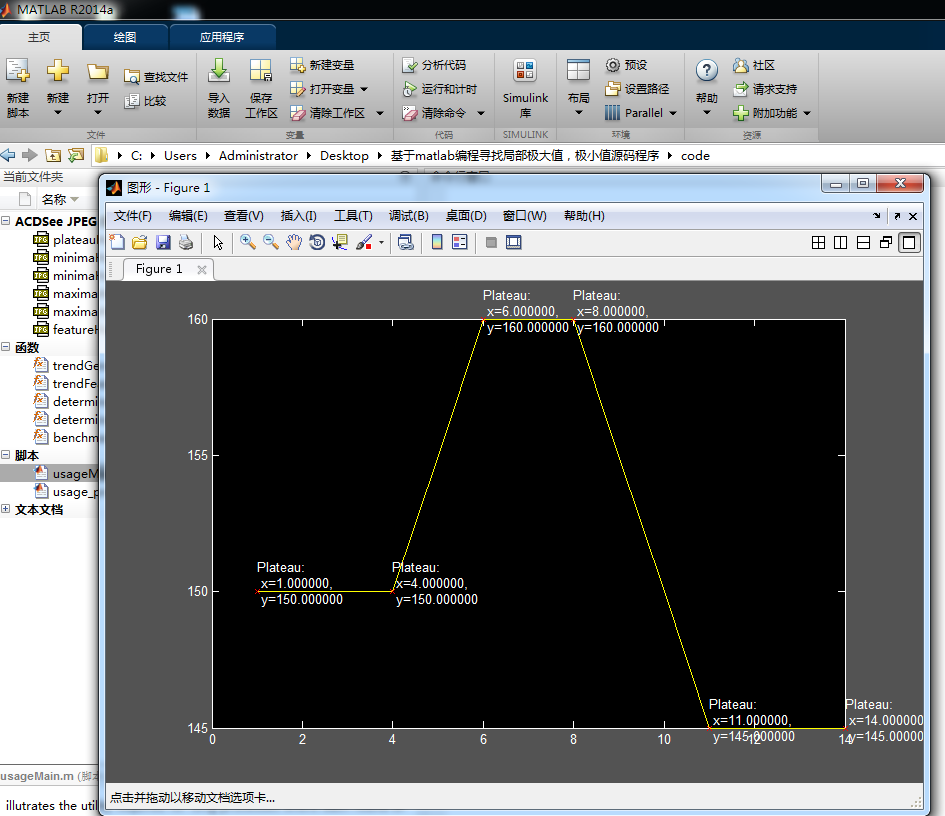945x816 pixels.
Task: Click the Link Plot icon
Action: [406, 242]
